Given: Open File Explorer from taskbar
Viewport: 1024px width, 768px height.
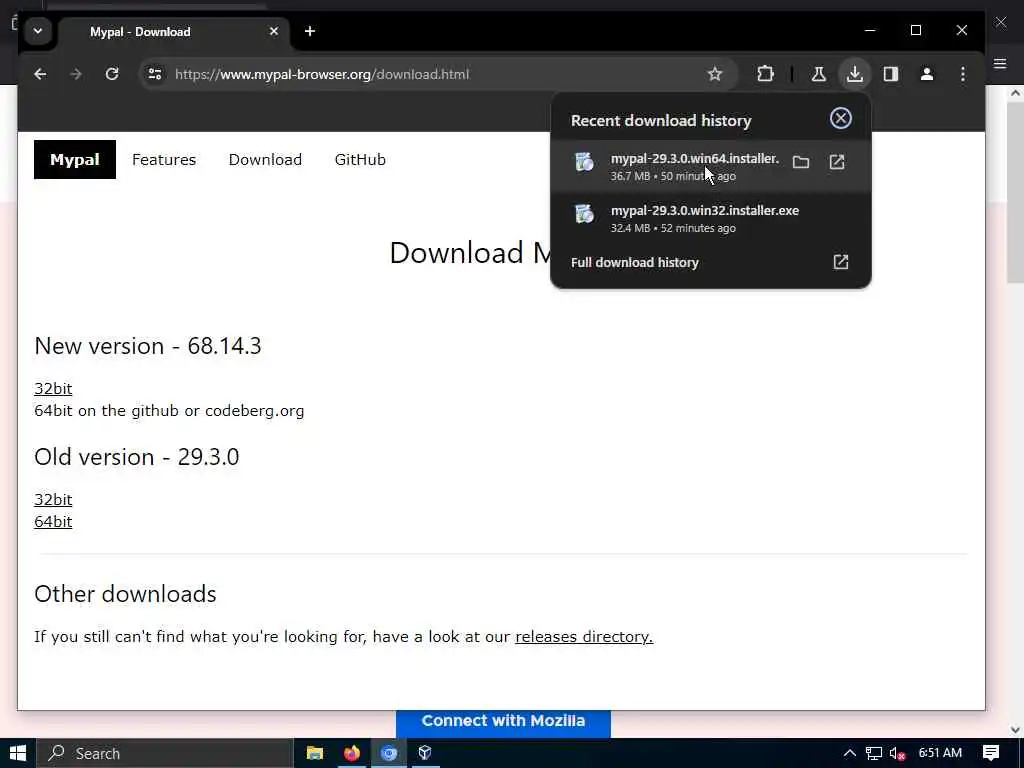Looking at the screenshot, I should tap(315, 753).
